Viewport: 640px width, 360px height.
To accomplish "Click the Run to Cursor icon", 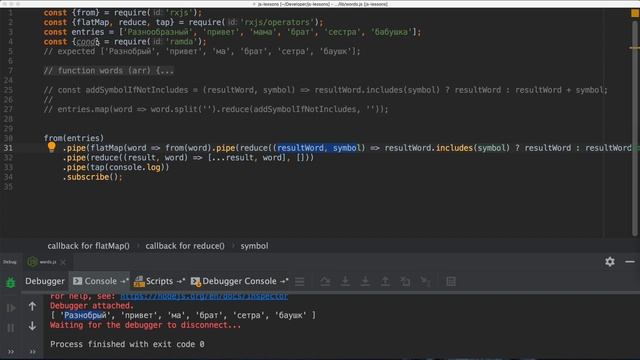I will pos(425,281).
